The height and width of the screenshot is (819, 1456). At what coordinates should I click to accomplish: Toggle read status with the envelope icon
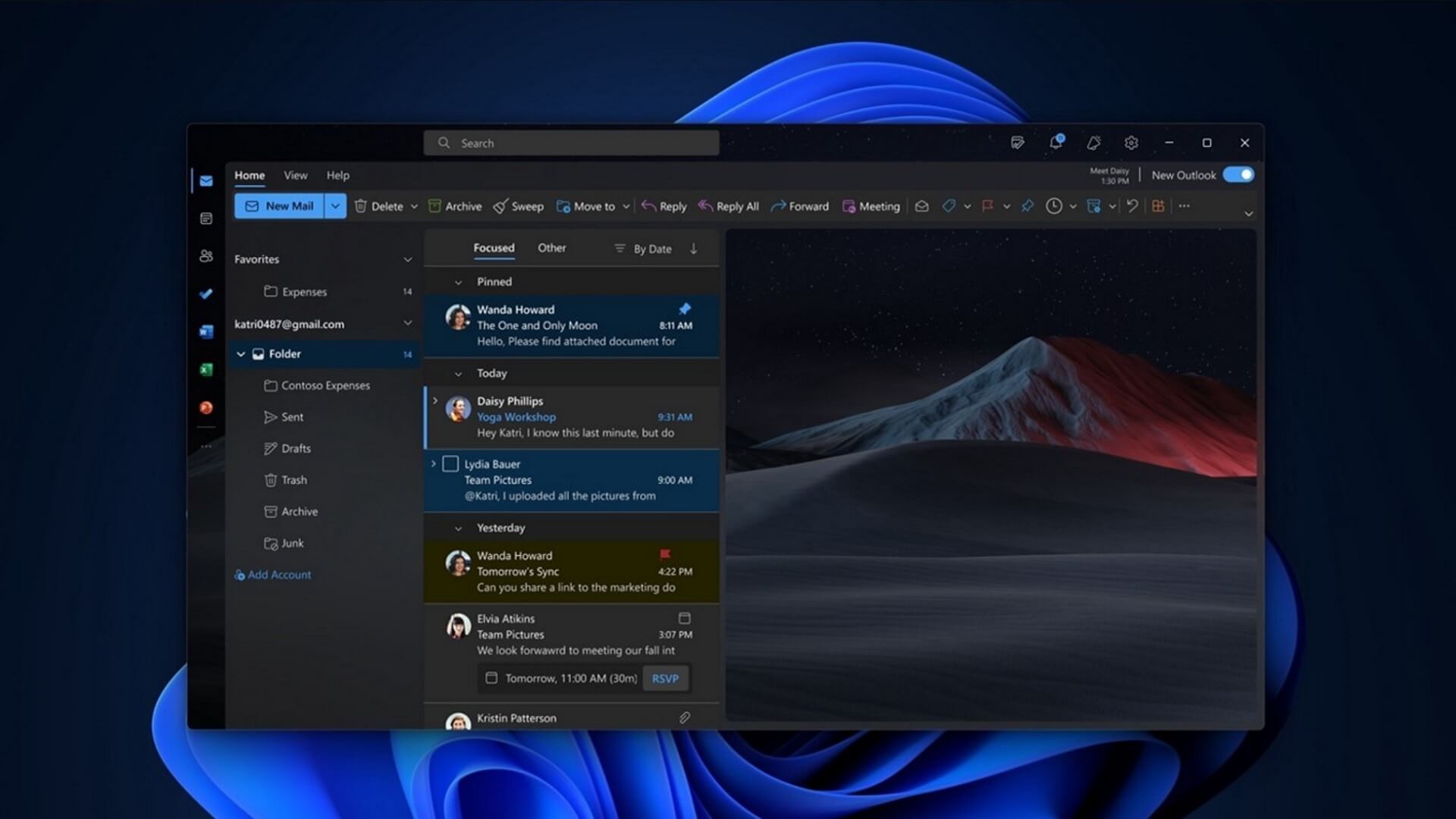pos(922,206)
